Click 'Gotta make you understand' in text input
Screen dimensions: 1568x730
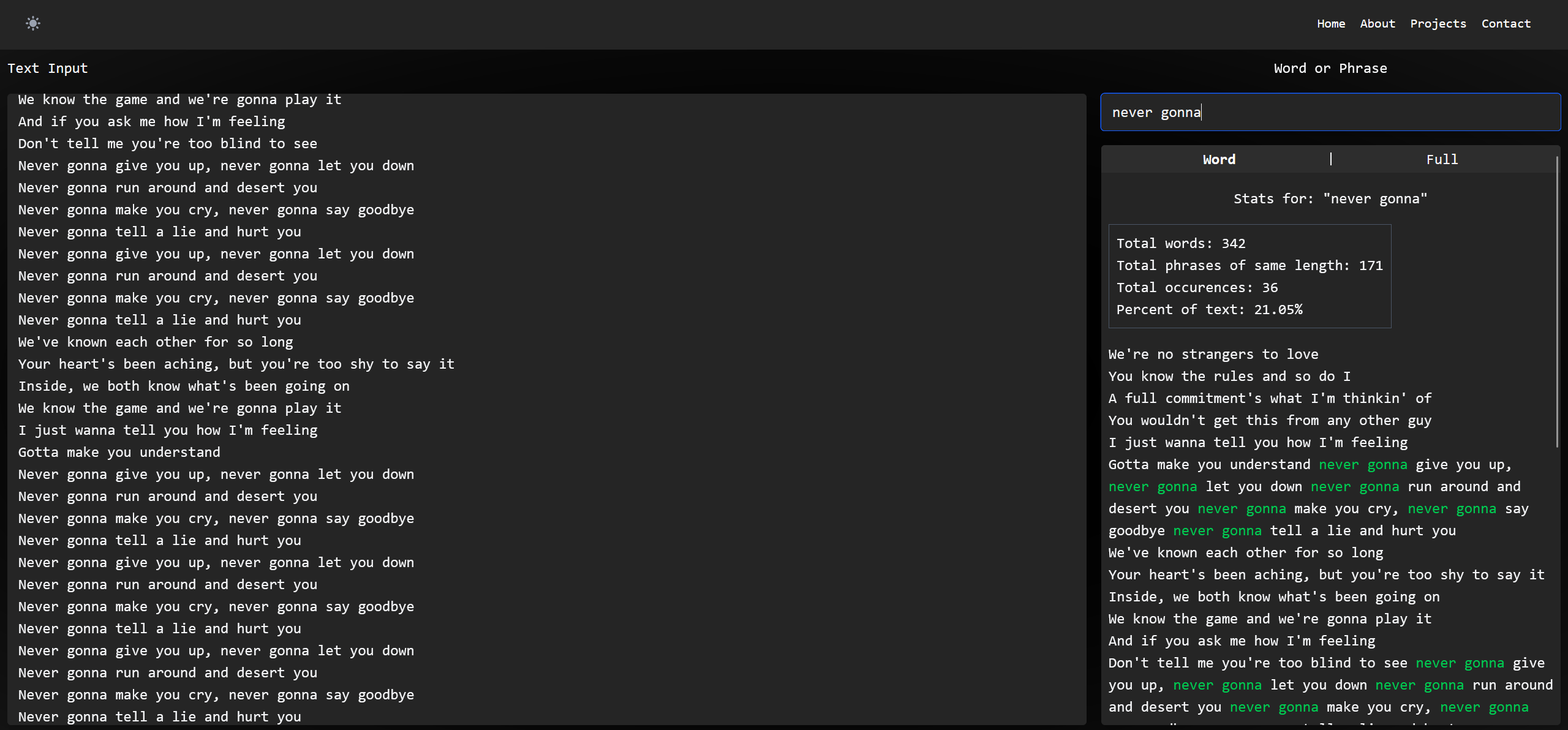[119, 452]
